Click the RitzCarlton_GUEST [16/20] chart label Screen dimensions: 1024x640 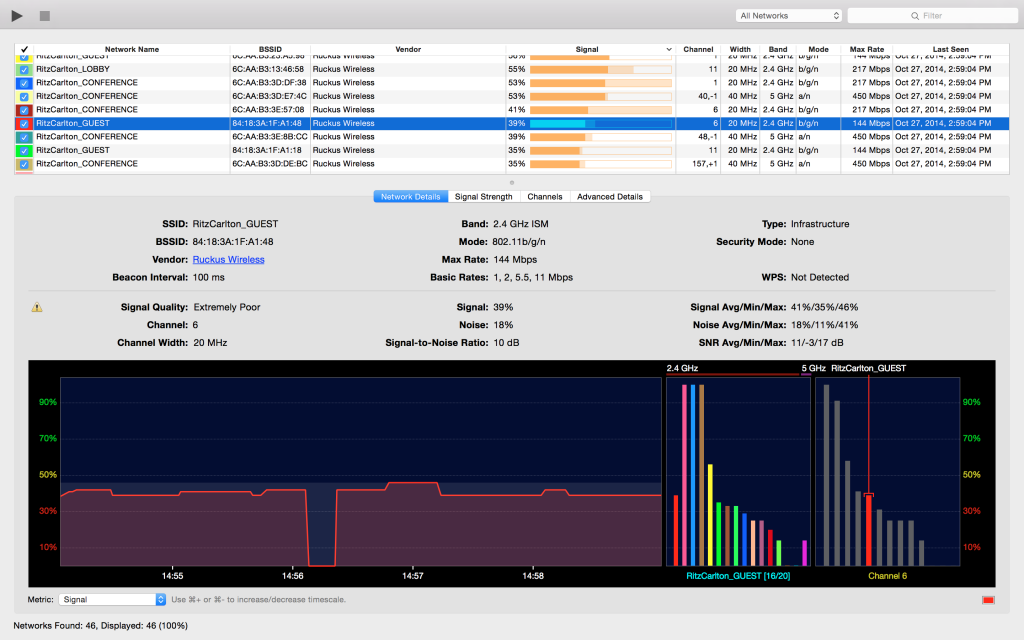coord(738,576)
